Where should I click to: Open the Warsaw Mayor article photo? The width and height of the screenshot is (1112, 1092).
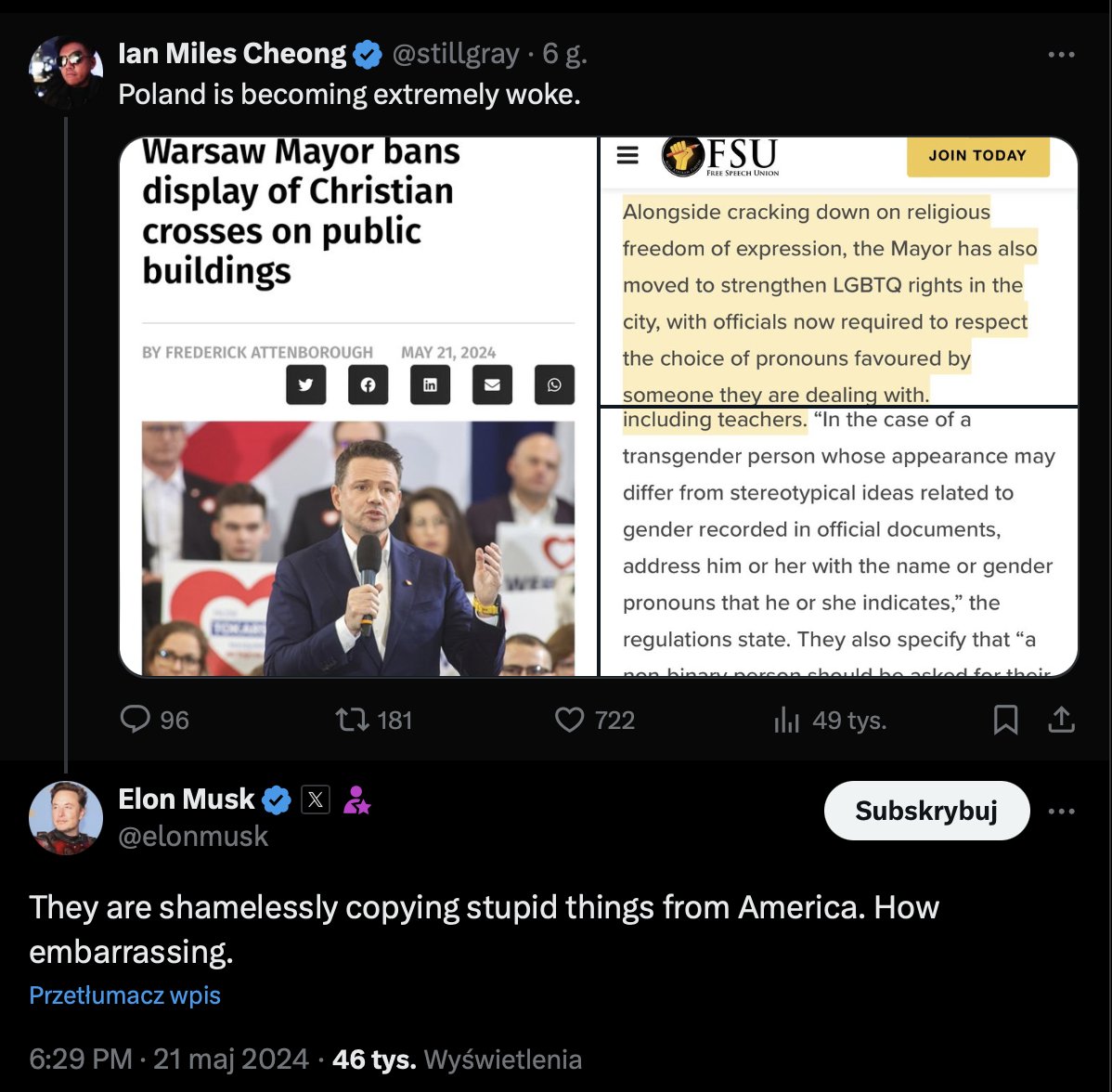coord(358,548)
